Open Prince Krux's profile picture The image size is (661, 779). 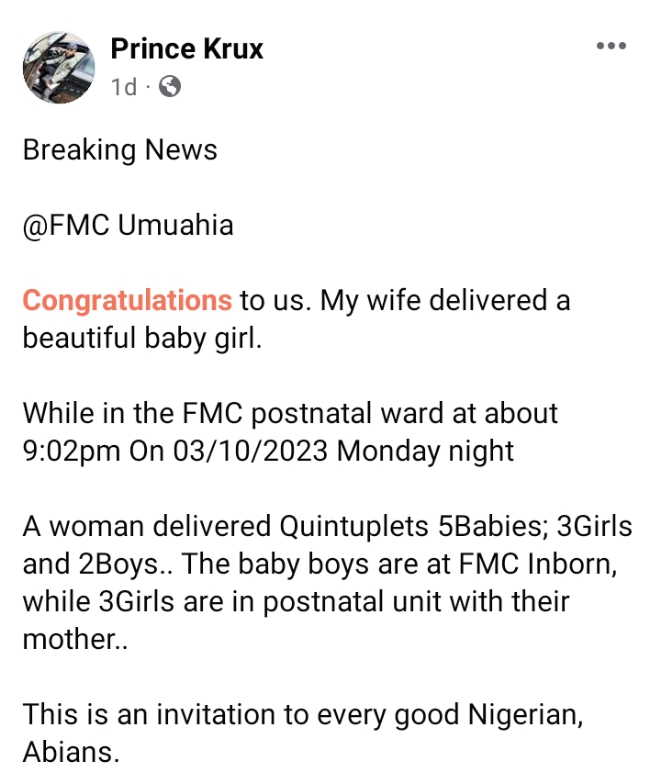coord(59,66)
